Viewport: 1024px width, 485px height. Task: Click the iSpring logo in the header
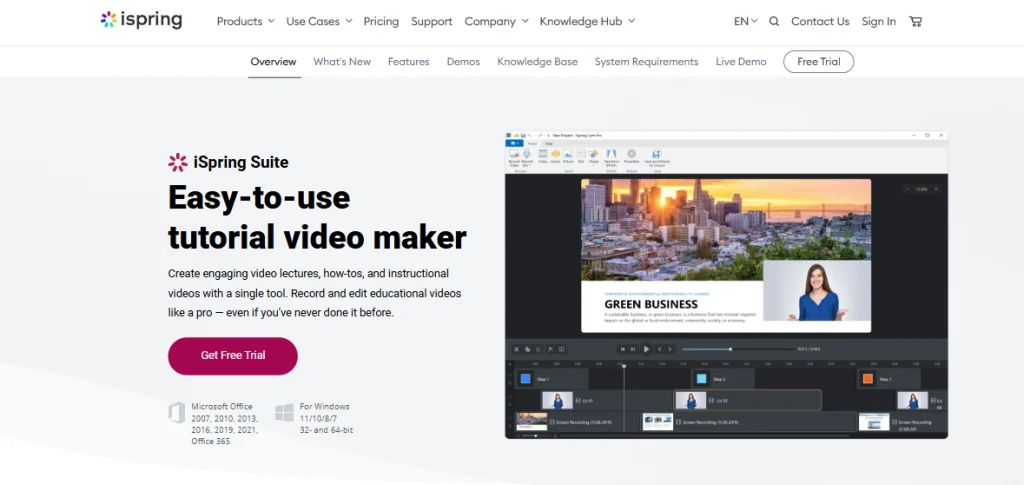(x=141, y=21)
